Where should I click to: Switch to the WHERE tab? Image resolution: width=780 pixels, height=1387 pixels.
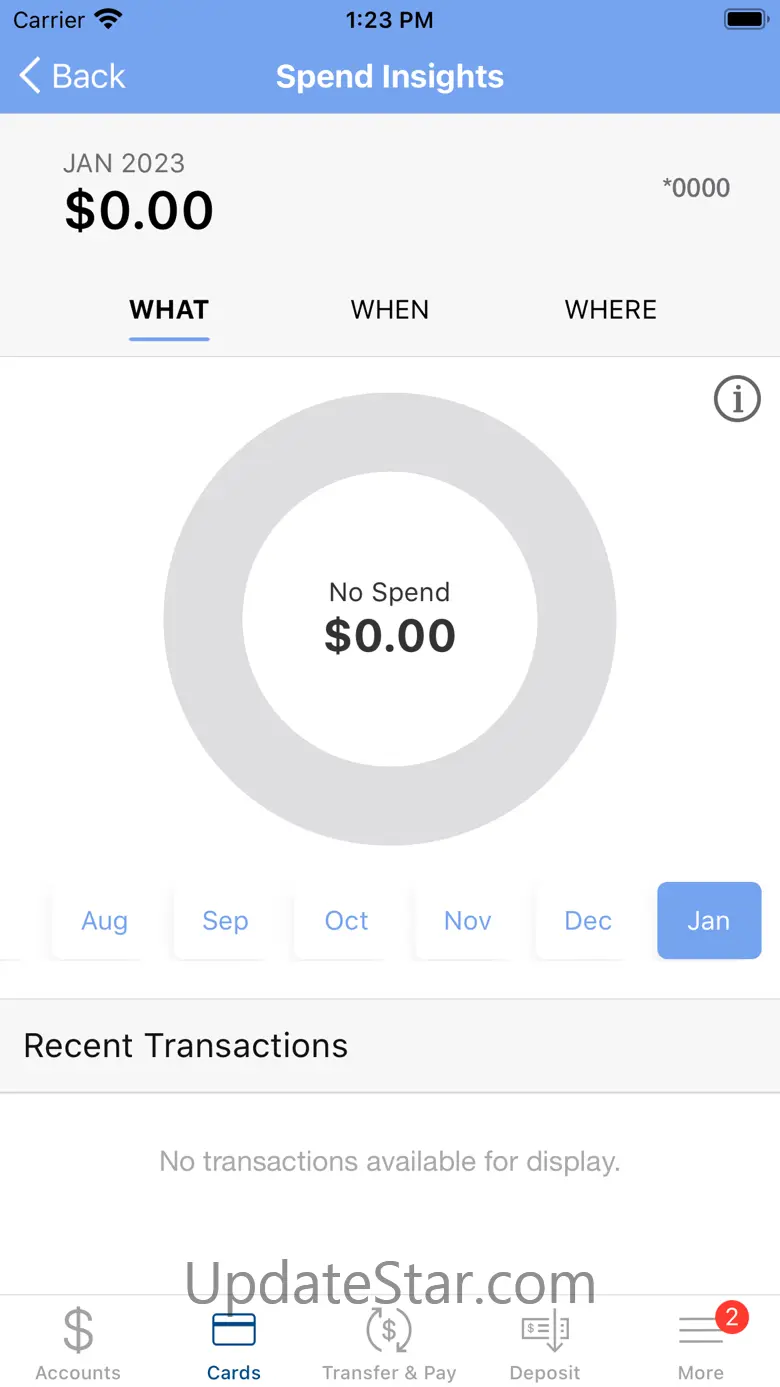point(611,310)
